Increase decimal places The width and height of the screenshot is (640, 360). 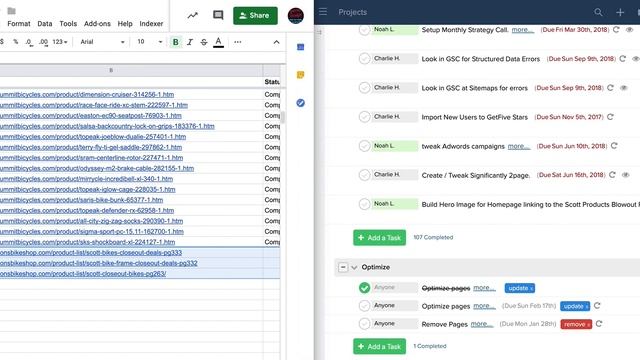tap(43, 42)
